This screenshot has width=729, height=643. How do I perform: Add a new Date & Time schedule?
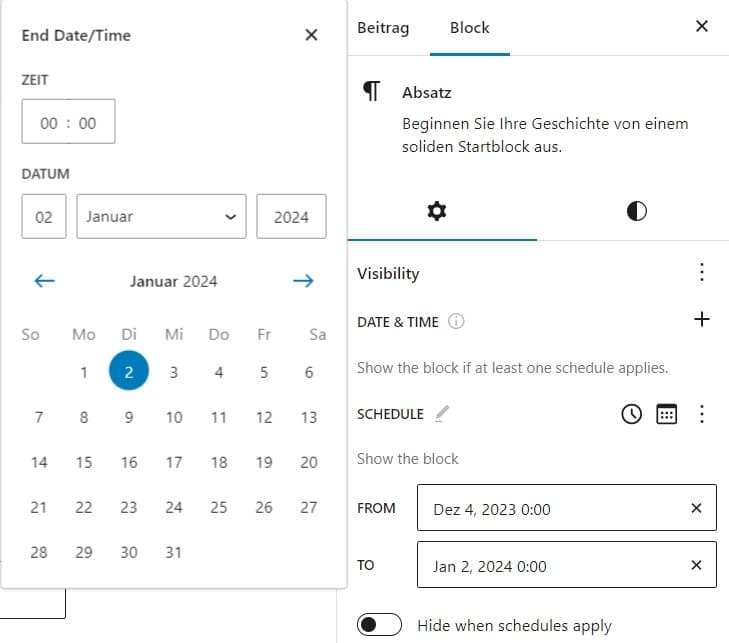[x=702, y=319]
